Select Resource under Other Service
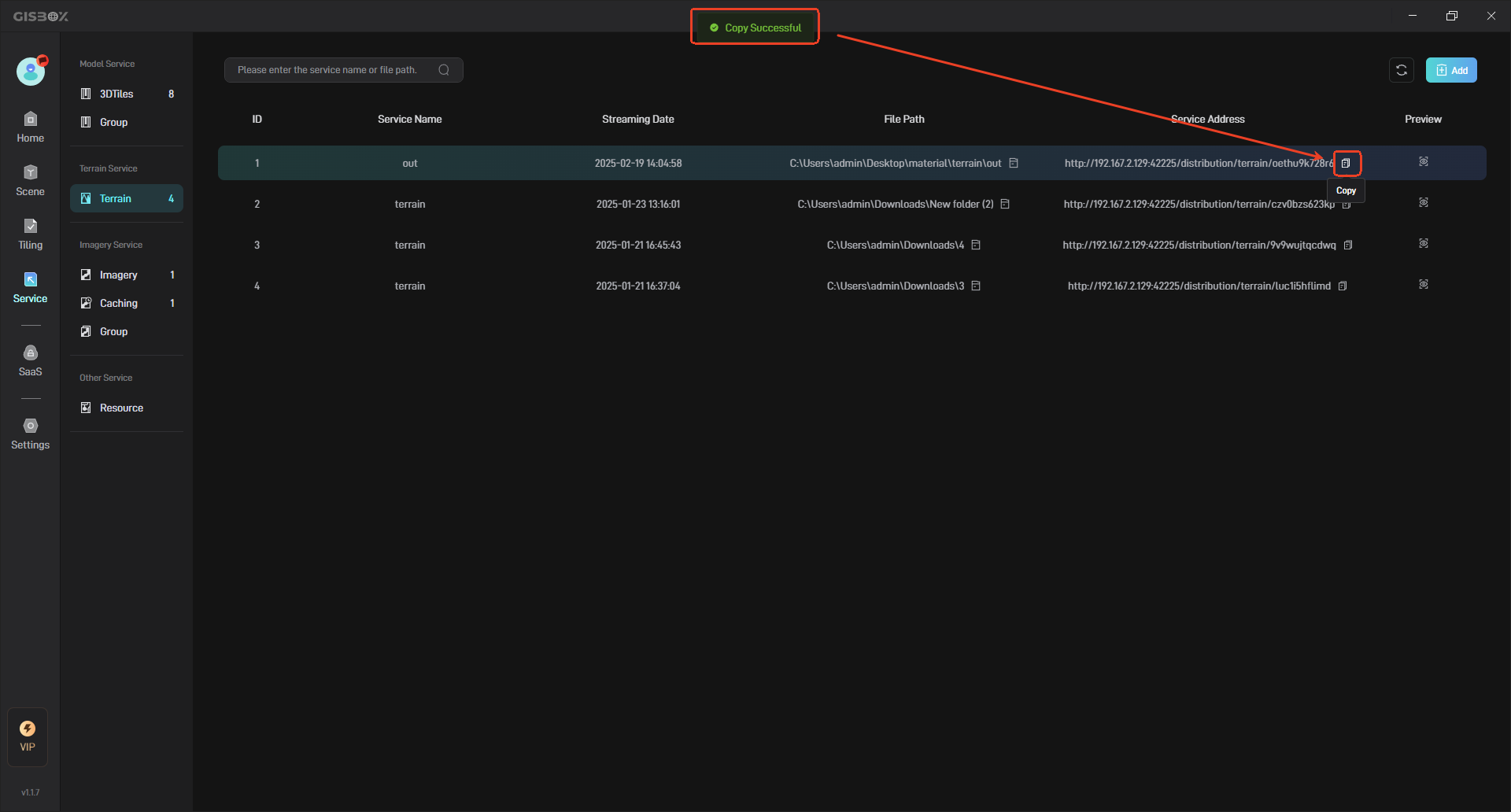The height and width of the screenshot is (812, 1511). pos(121,408)
